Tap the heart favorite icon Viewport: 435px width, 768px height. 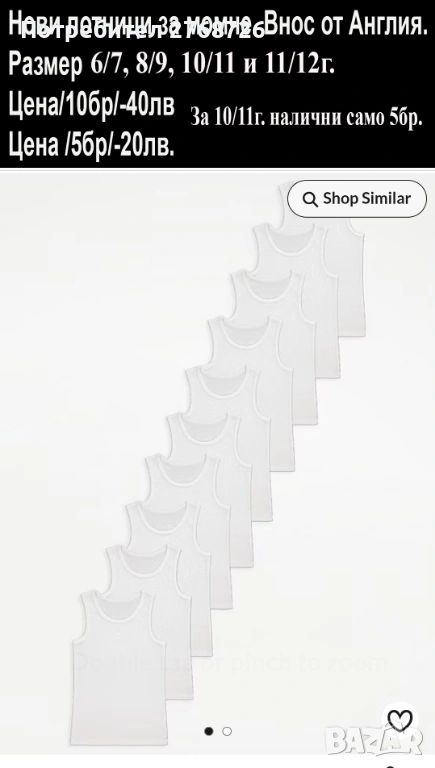click(x=400, y=720)
